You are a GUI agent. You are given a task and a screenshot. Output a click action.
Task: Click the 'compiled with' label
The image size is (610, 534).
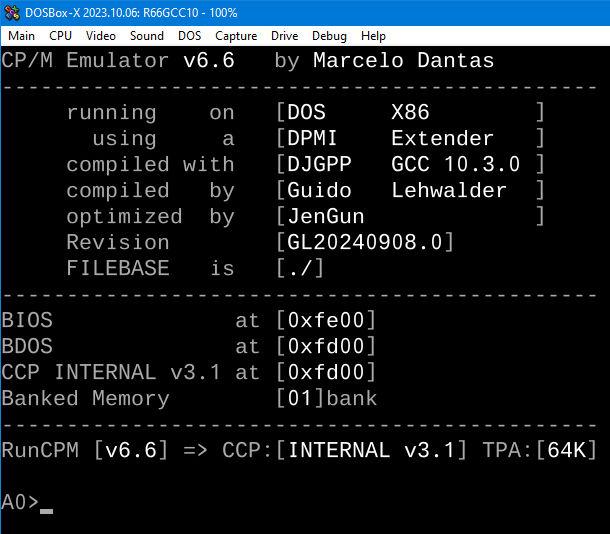tap(151, 164)
